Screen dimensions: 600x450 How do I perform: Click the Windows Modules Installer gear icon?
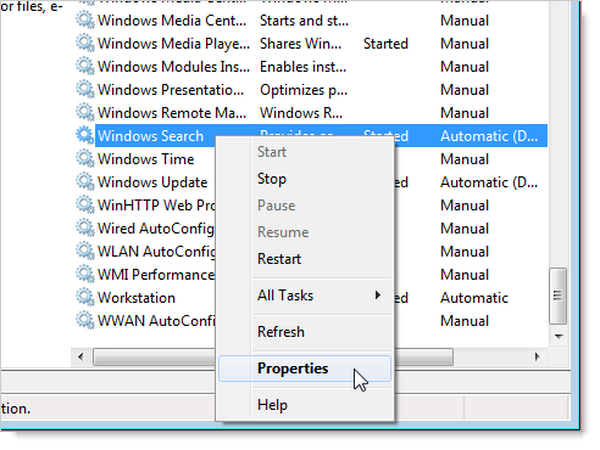[84, 67]
